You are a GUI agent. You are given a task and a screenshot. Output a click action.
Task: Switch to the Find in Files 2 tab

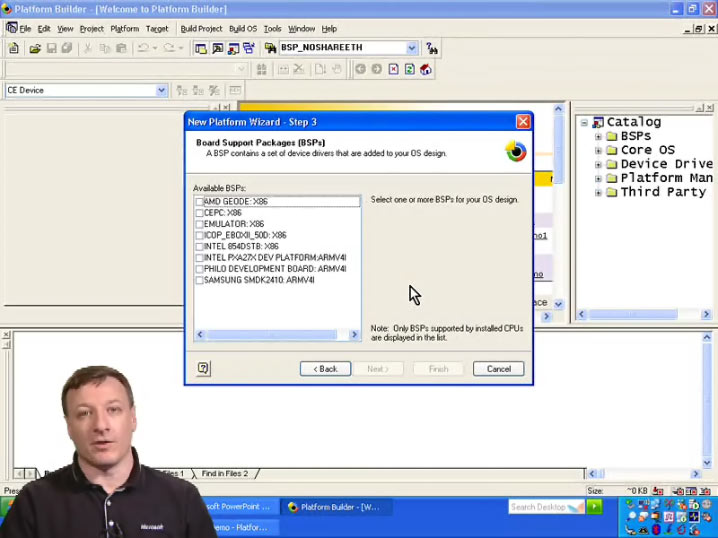[x=224, y=473]
